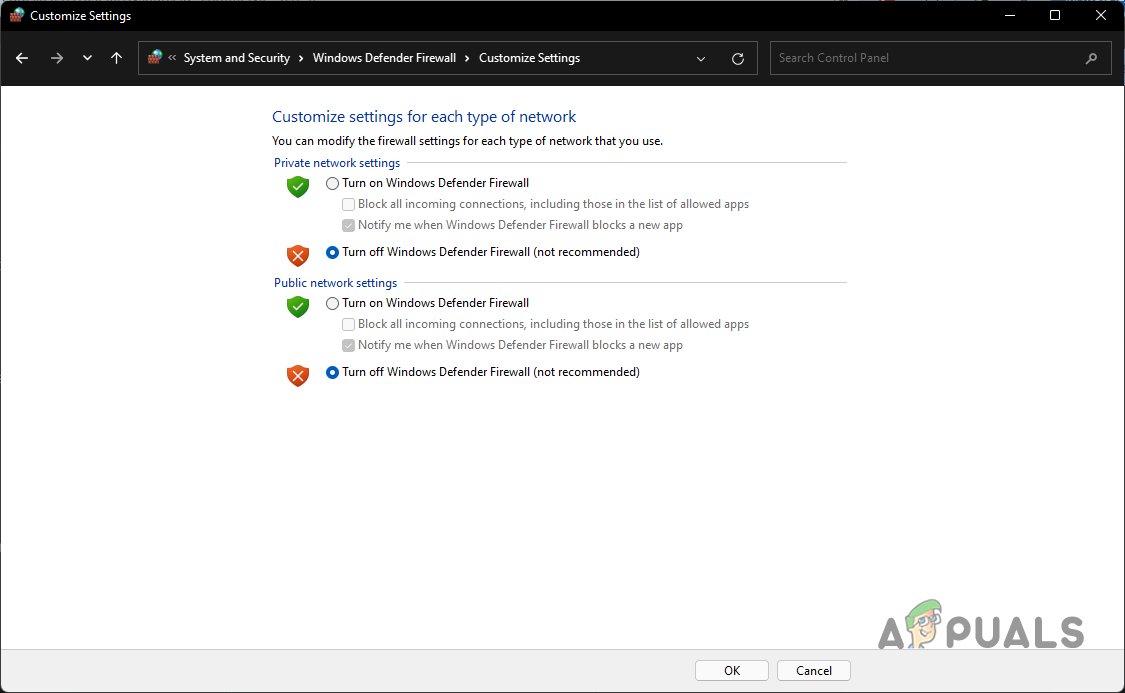
Task: Expand the address bar history dropdown
Action: [x=701, y=58]
